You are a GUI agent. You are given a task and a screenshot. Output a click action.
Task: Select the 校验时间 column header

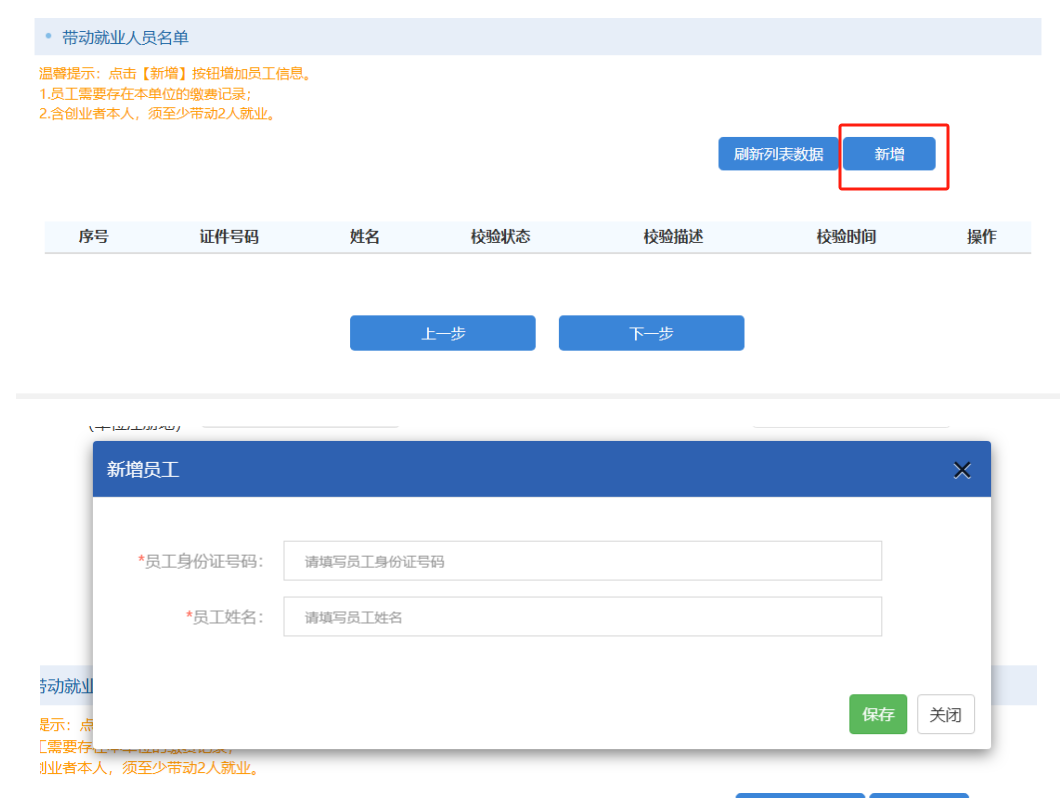(846, 237)
